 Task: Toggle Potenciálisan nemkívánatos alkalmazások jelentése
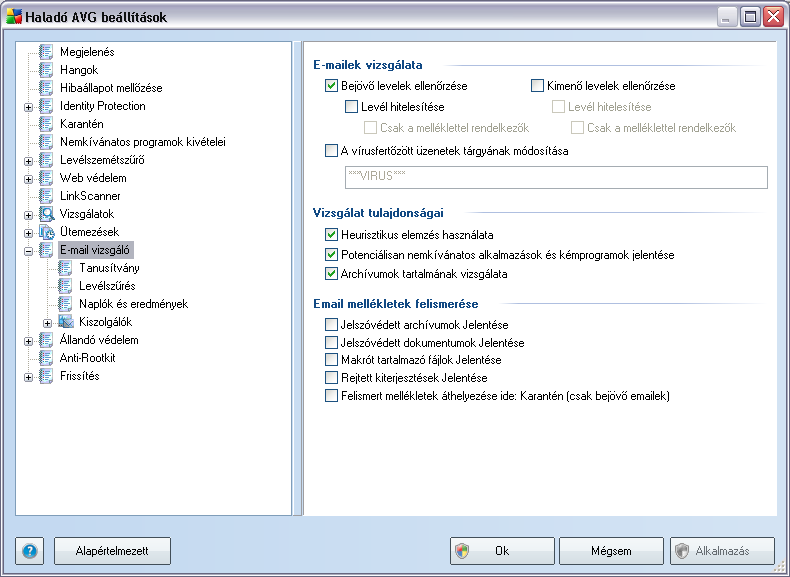coord(331,255)
